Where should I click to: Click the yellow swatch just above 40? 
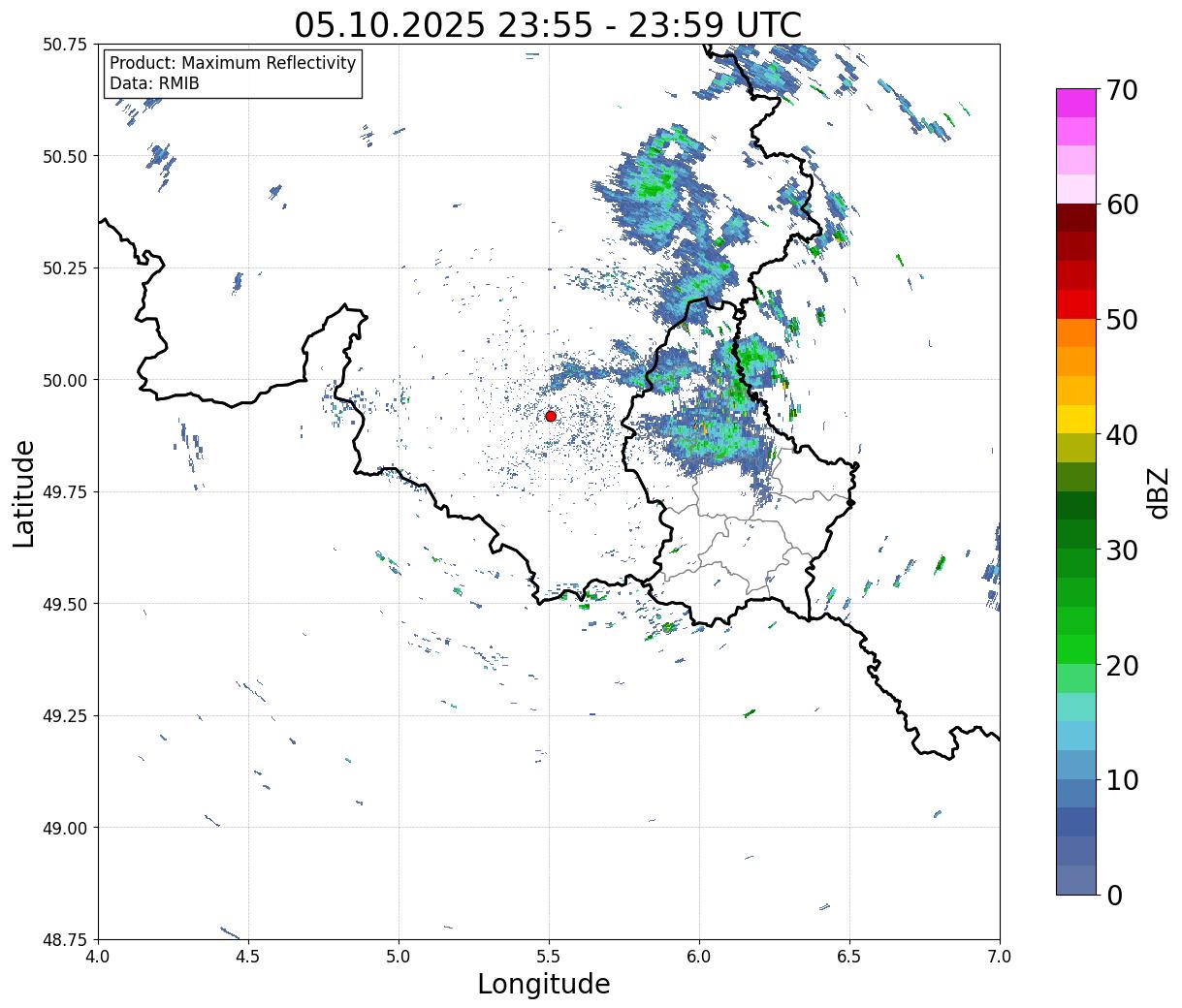click(x=1076, y=419)
